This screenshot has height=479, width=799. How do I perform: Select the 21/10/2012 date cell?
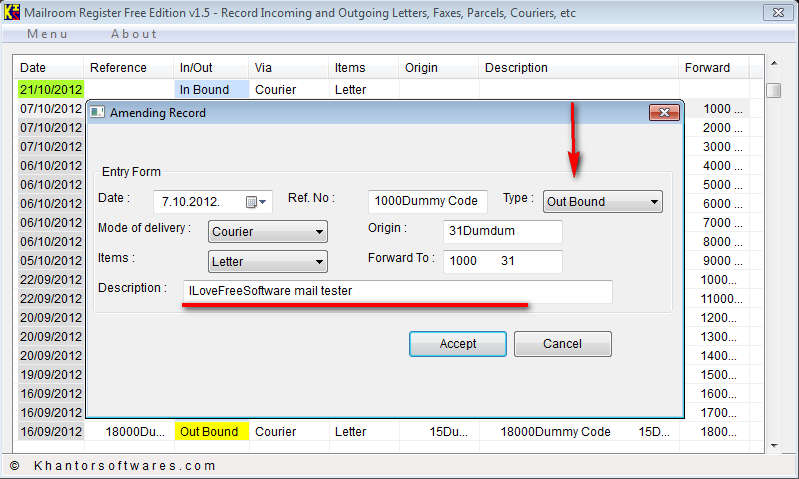[x=50, y=90]
